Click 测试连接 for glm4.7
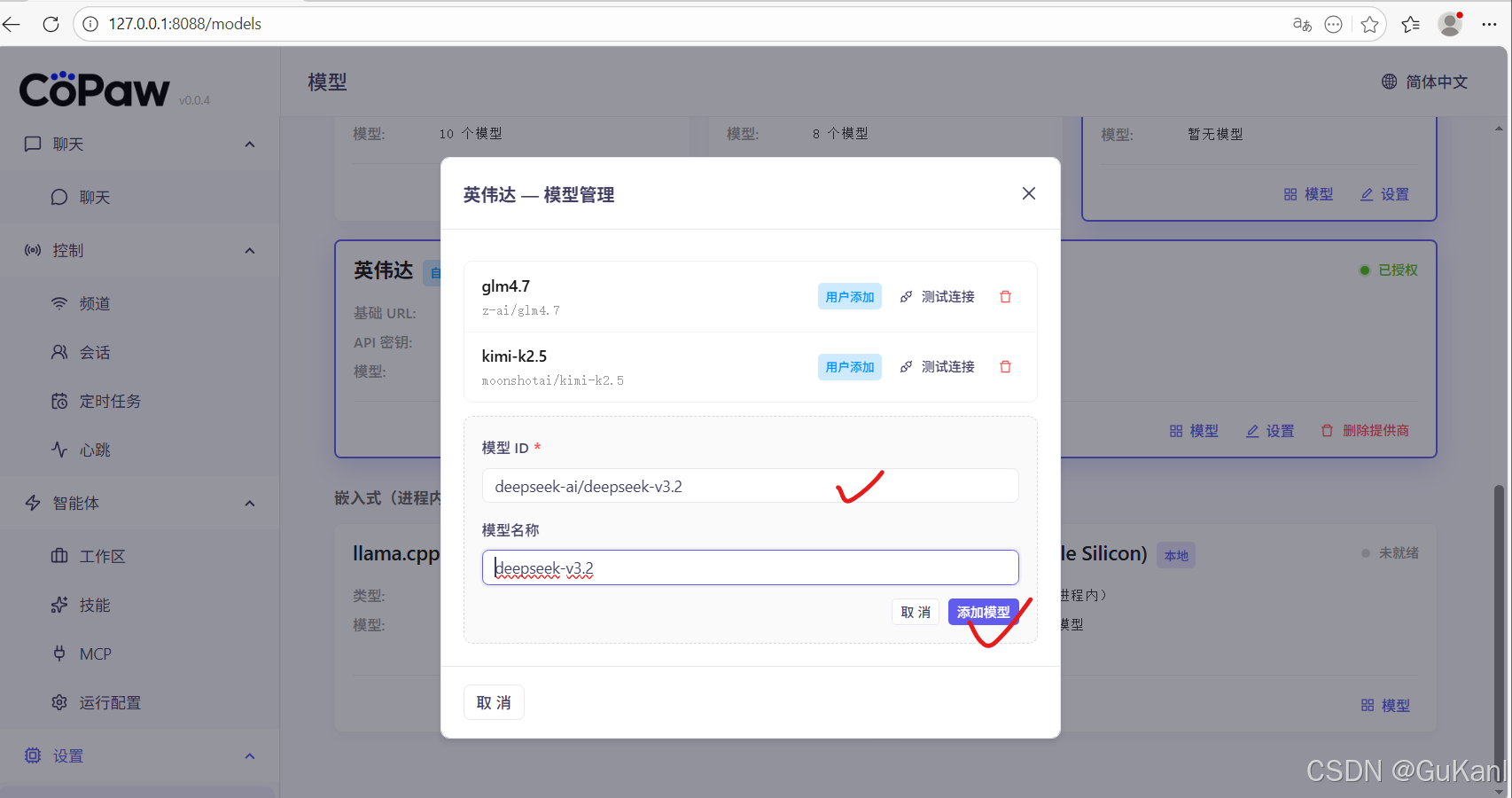This screenshot has height=798, width=1512. click(x=947, y=296)
